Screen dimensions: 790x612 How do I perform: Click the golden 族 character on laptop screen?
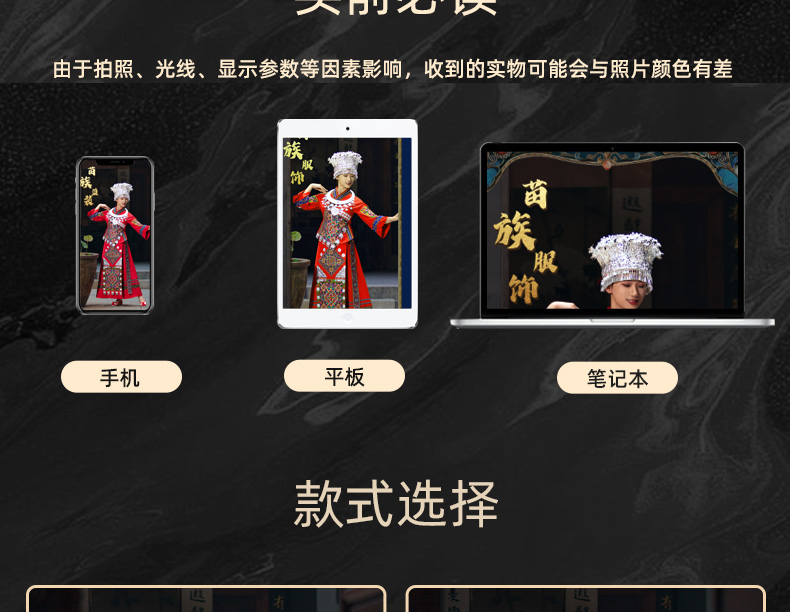[514, 230]
